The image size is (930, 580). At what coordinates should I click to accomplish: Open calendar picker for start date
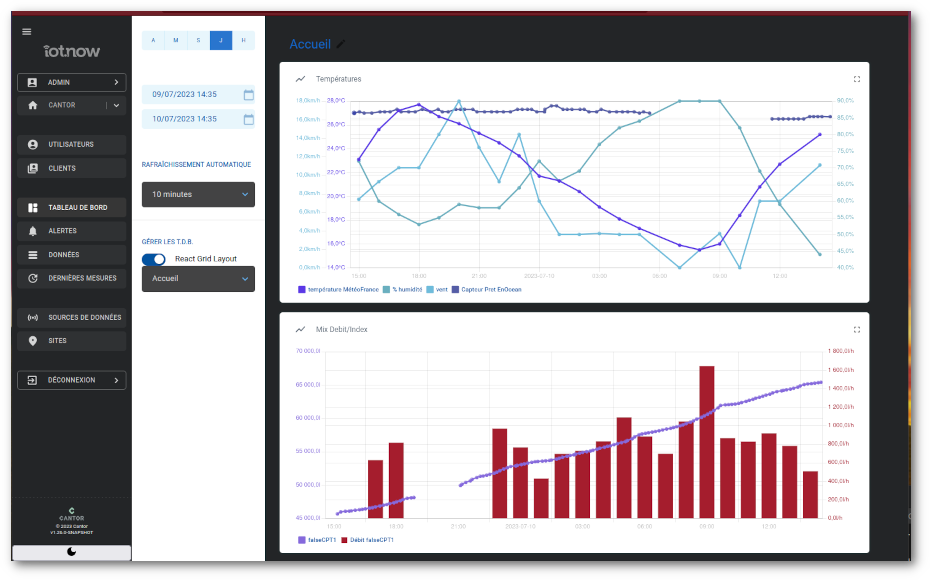tap(249, 94)
